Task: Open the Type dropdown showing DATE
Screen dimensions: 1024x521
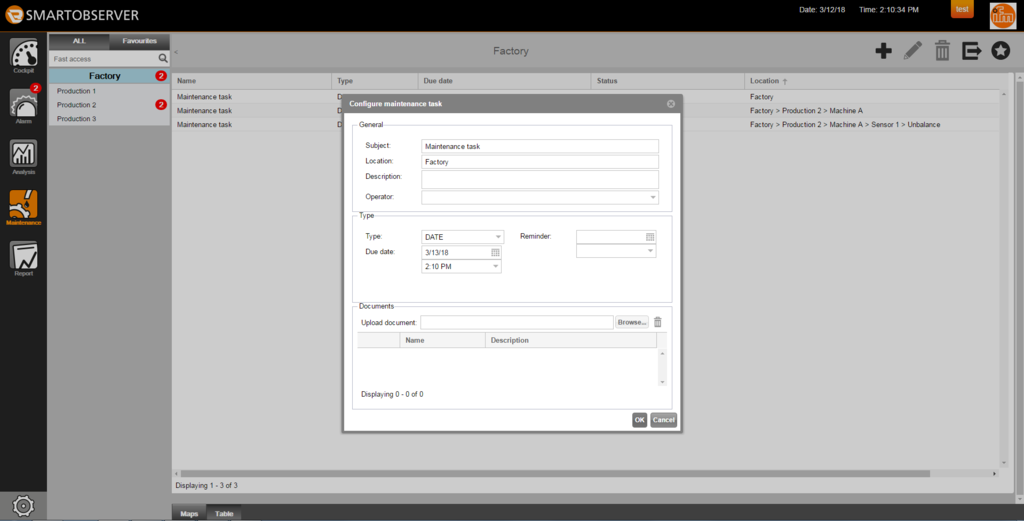Action: [498, 237]
